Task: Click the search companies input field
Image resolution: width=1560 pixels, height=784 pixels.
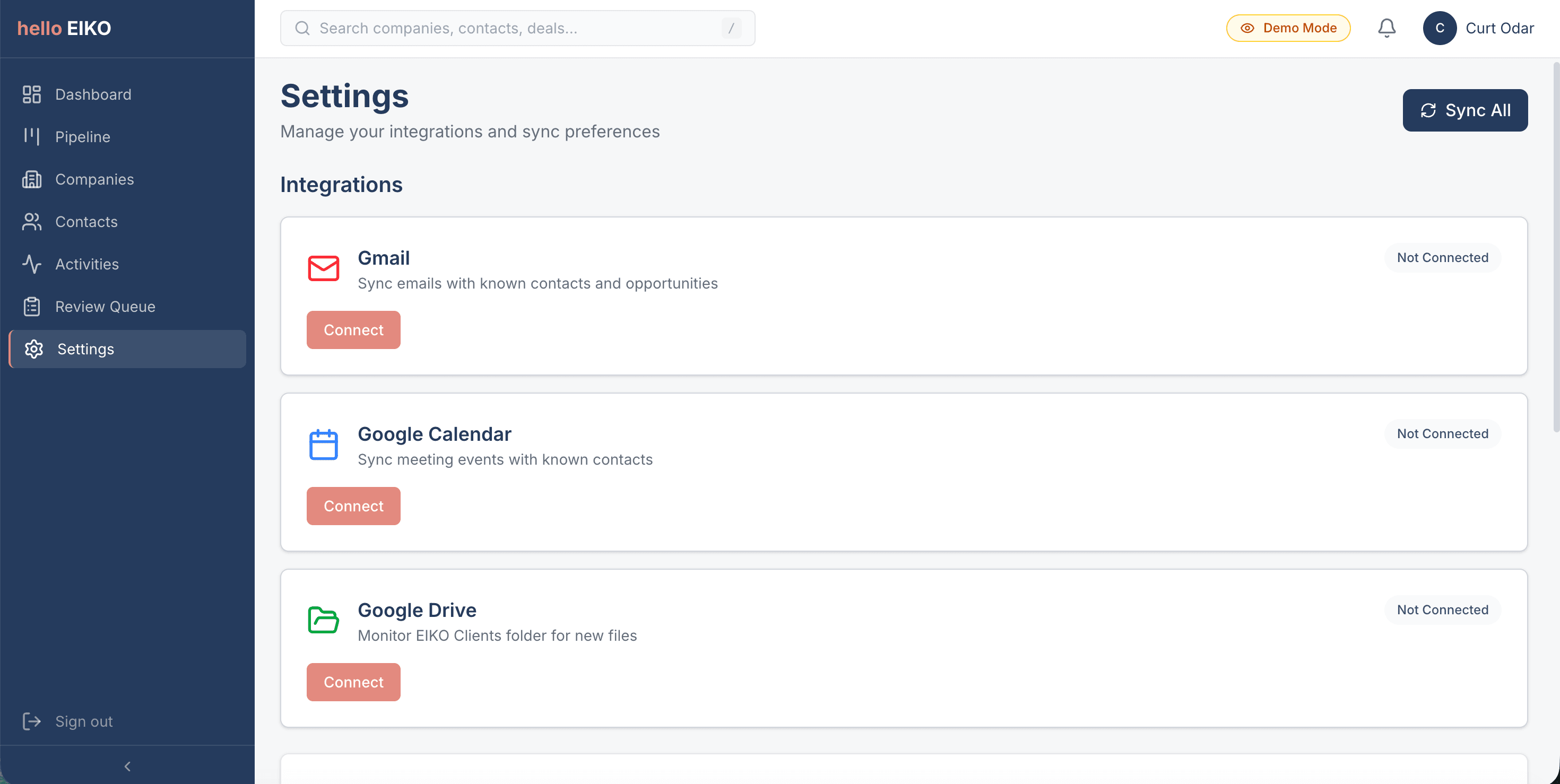Action: pyautogui.click(x=518, y=28)
